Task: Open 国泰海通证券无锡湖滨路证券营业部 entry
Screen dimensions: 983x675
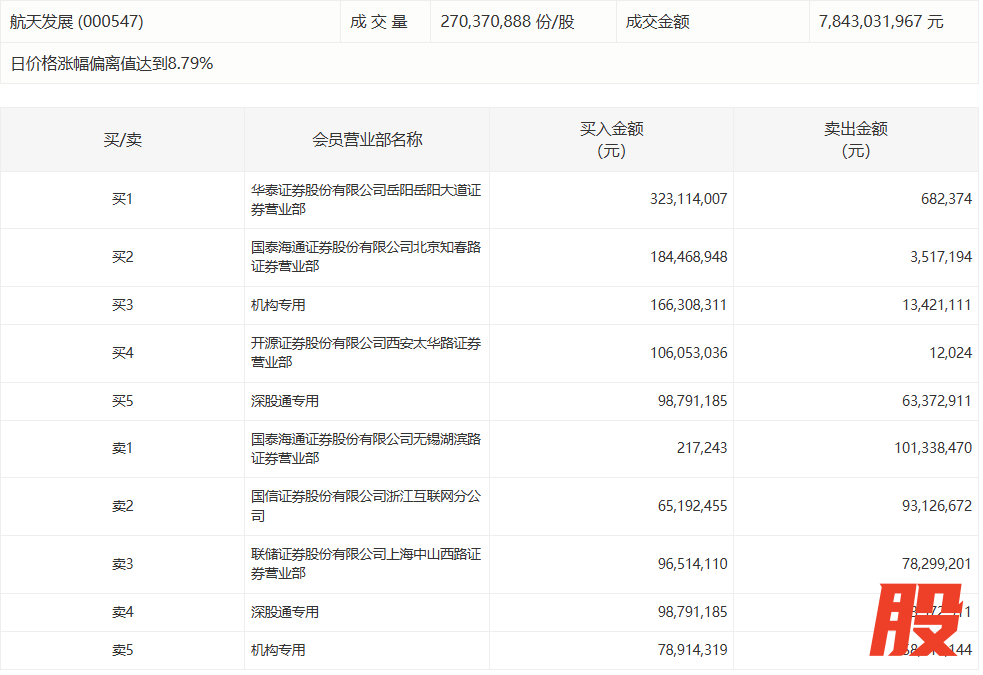Action: pos(365,448)
